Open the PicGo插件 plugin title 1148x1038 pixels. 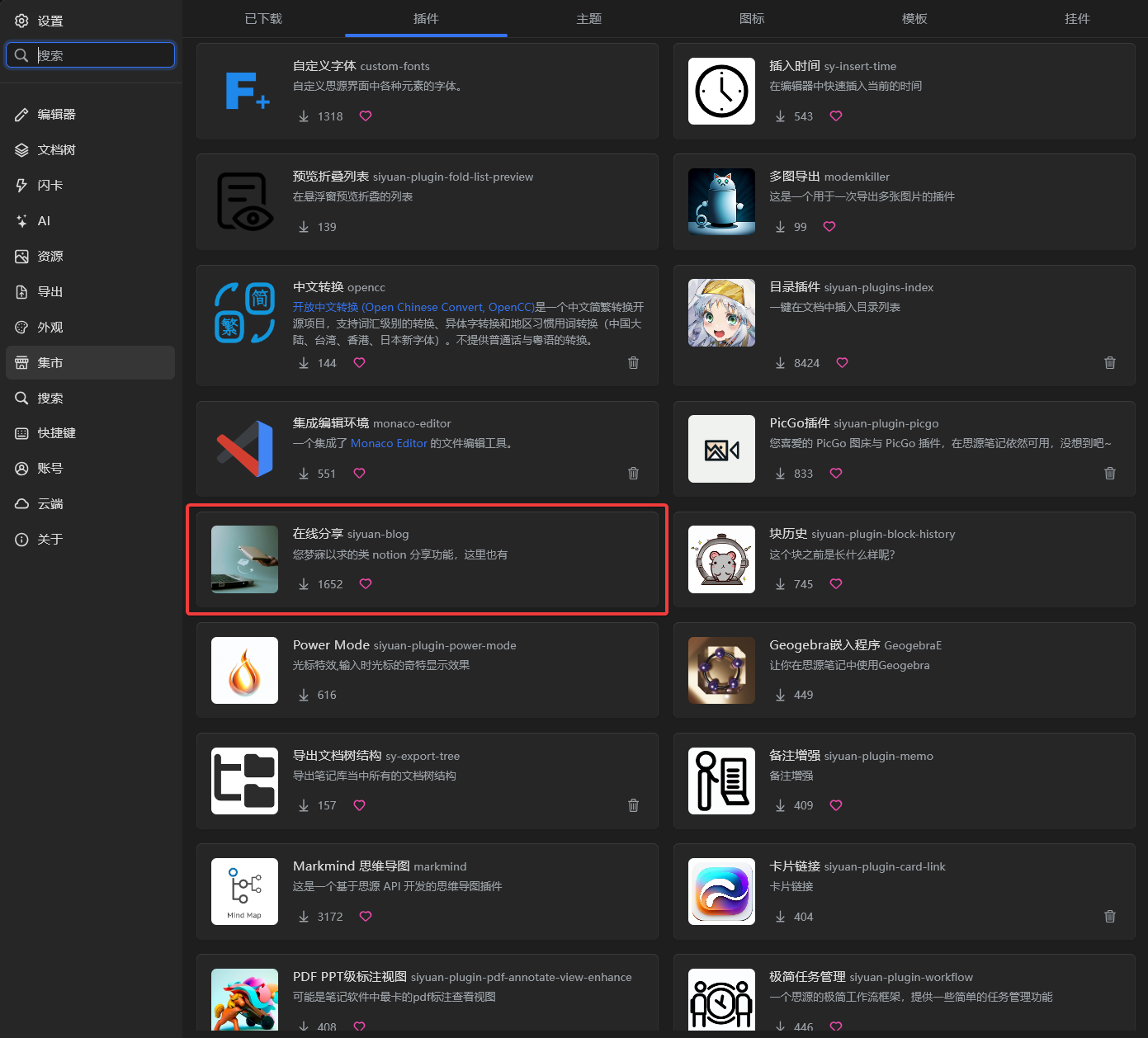(854, 423)
